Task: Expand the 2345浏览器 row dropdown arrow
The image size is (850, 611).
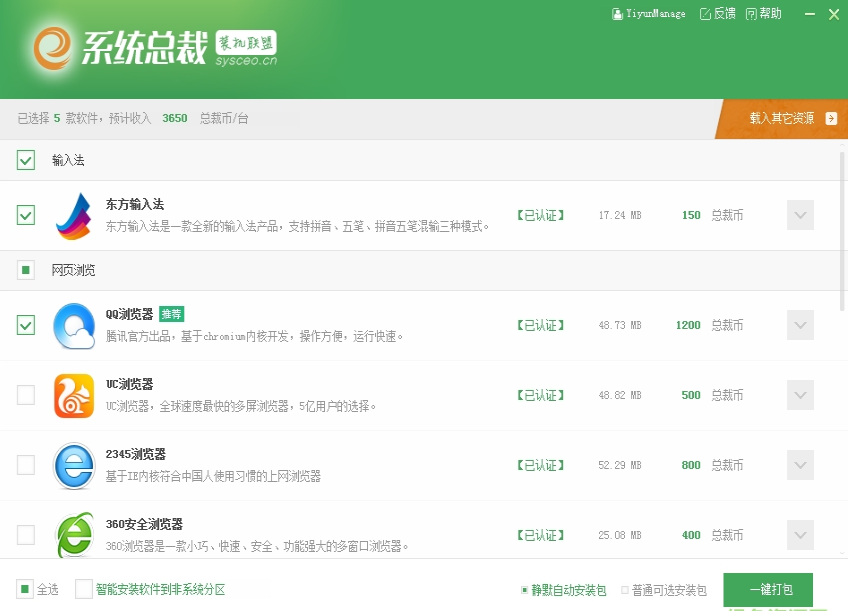Action: click(x=800, y=465)
